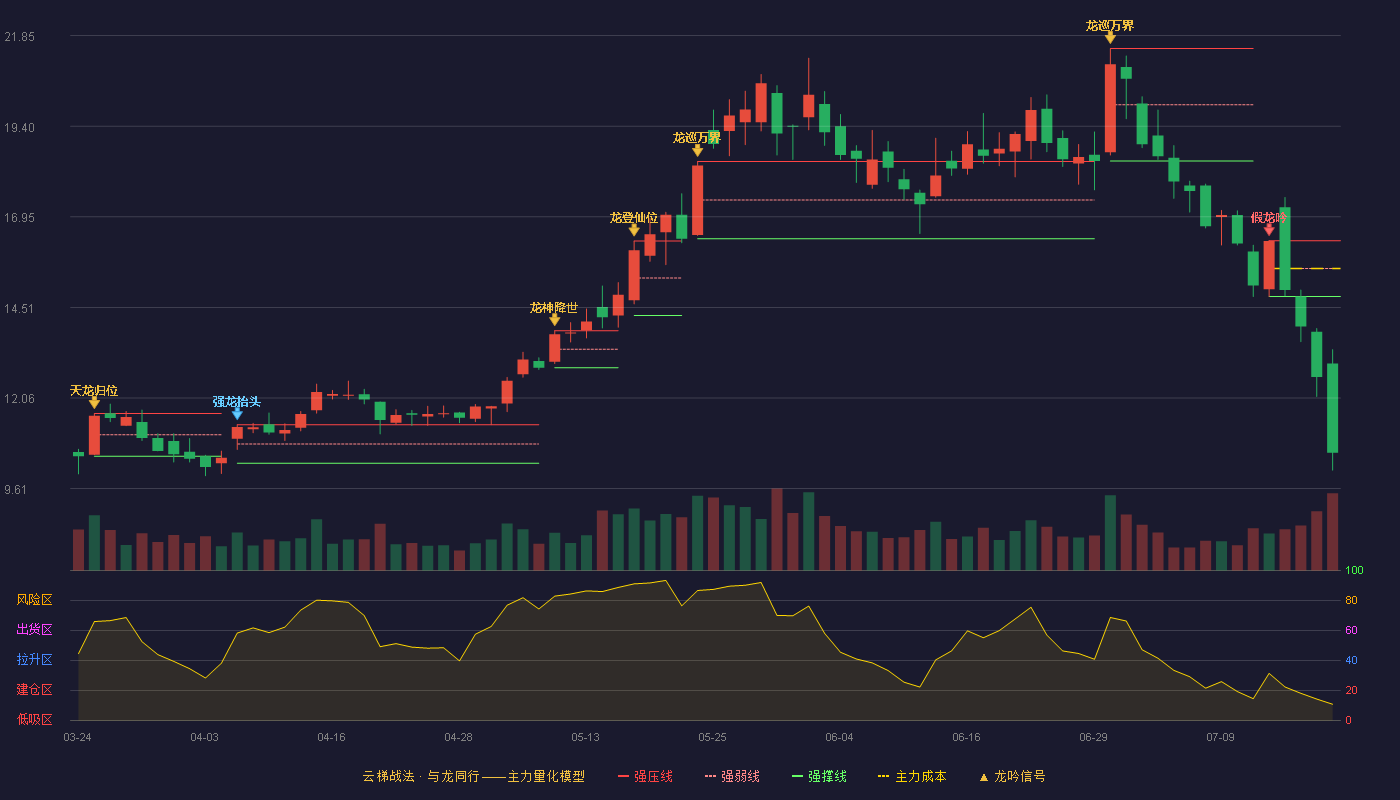Image resolution: width=1400 pixels, height=800 pixels.
Task: Select the 出货区 zone label
Action: (x=34, y=630)
